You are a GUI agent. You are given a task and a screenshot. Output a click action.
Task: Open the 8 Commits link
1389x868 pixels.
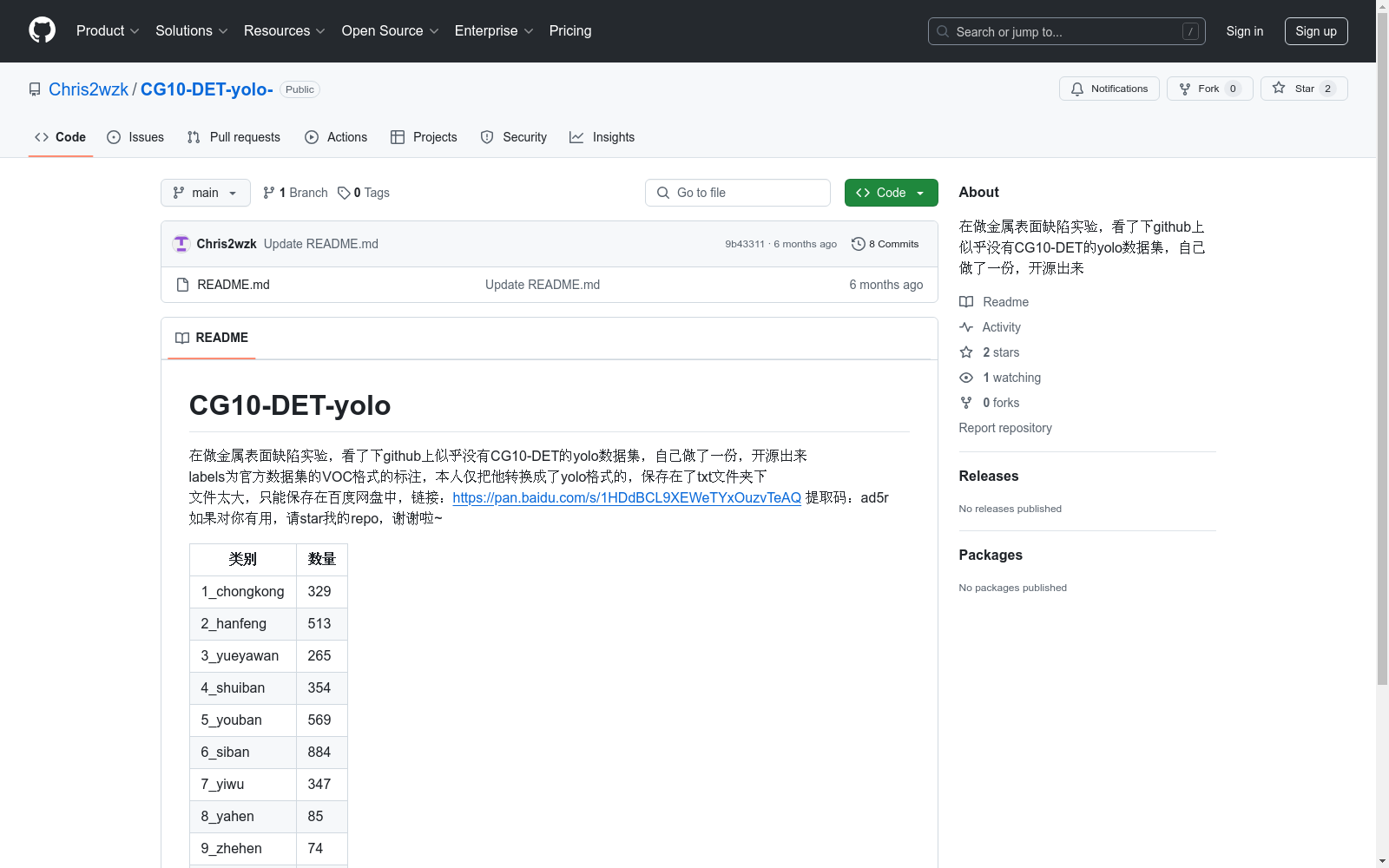click(885, 244)
